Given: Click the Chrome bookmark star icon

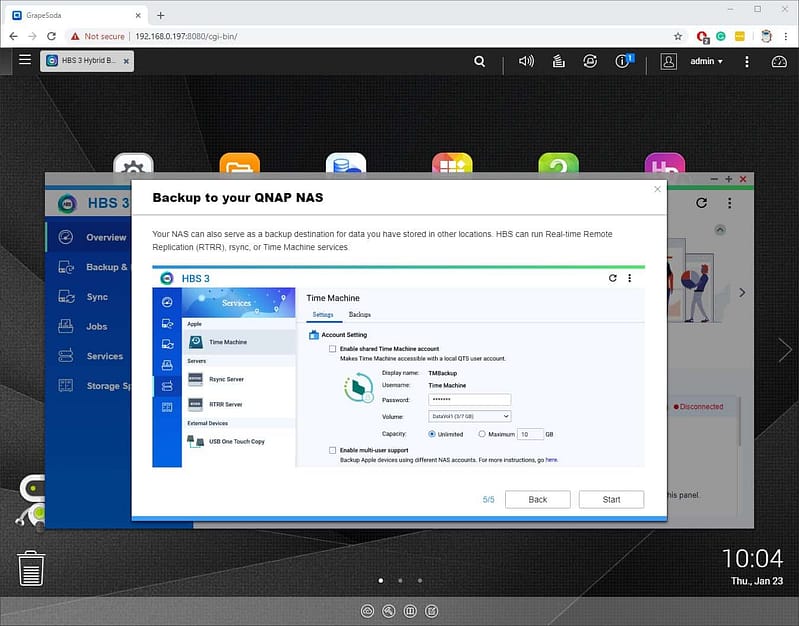Looking at the screenshot, I should click(678, 36).
